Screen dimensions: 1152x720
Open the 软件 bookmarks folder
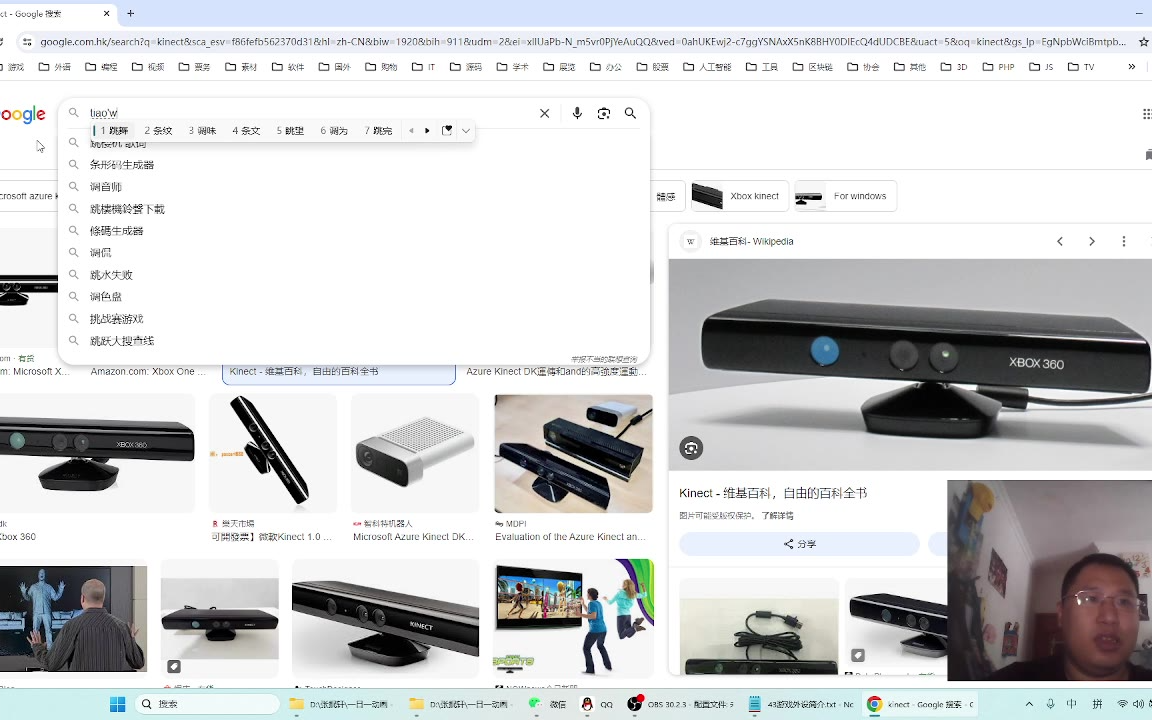pyautogui.click(x=288, y=67)
